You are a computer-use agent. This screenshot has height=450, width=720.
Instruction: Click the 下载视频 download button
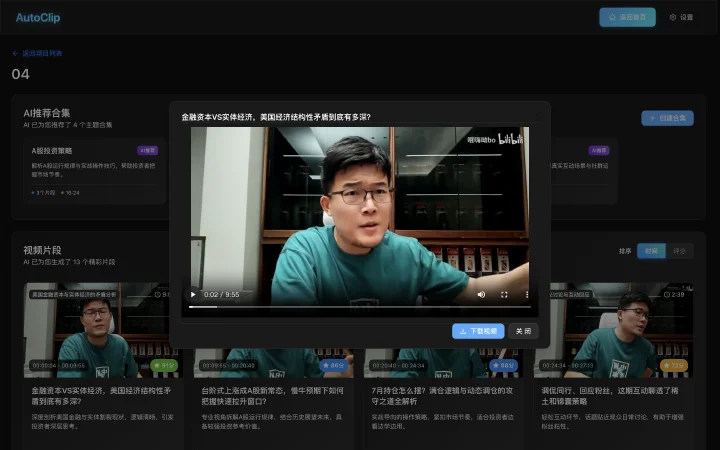coord(478,331)
